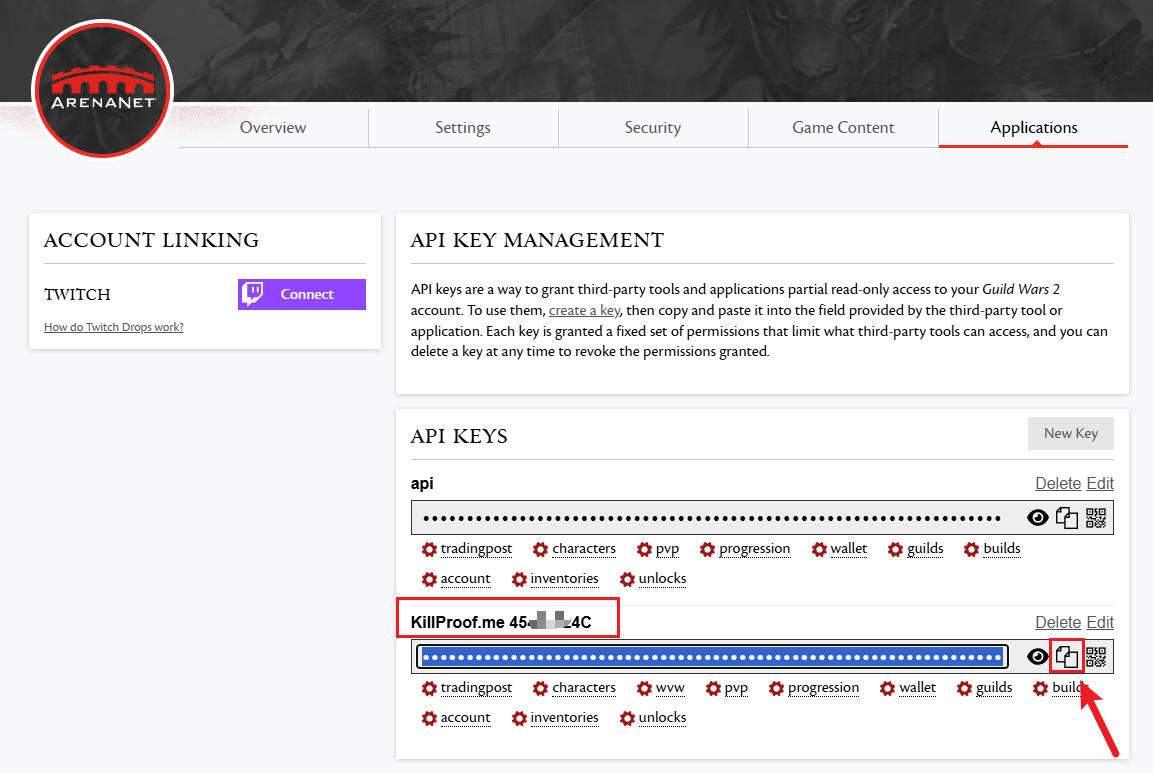Image resolution: width=1153 pixels, height=773 pixels.
Task: Click pvp permission under api key
Action: click(x=658, y=549)
